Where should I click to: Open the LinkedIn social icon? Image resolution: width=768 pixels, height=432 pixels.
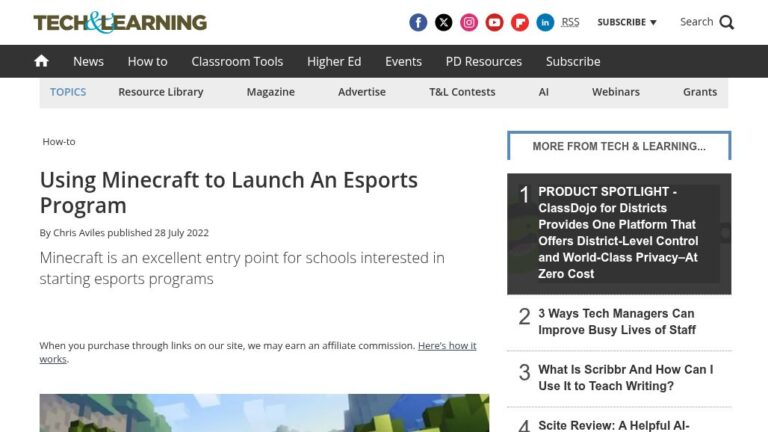click(x=545, y=23)
